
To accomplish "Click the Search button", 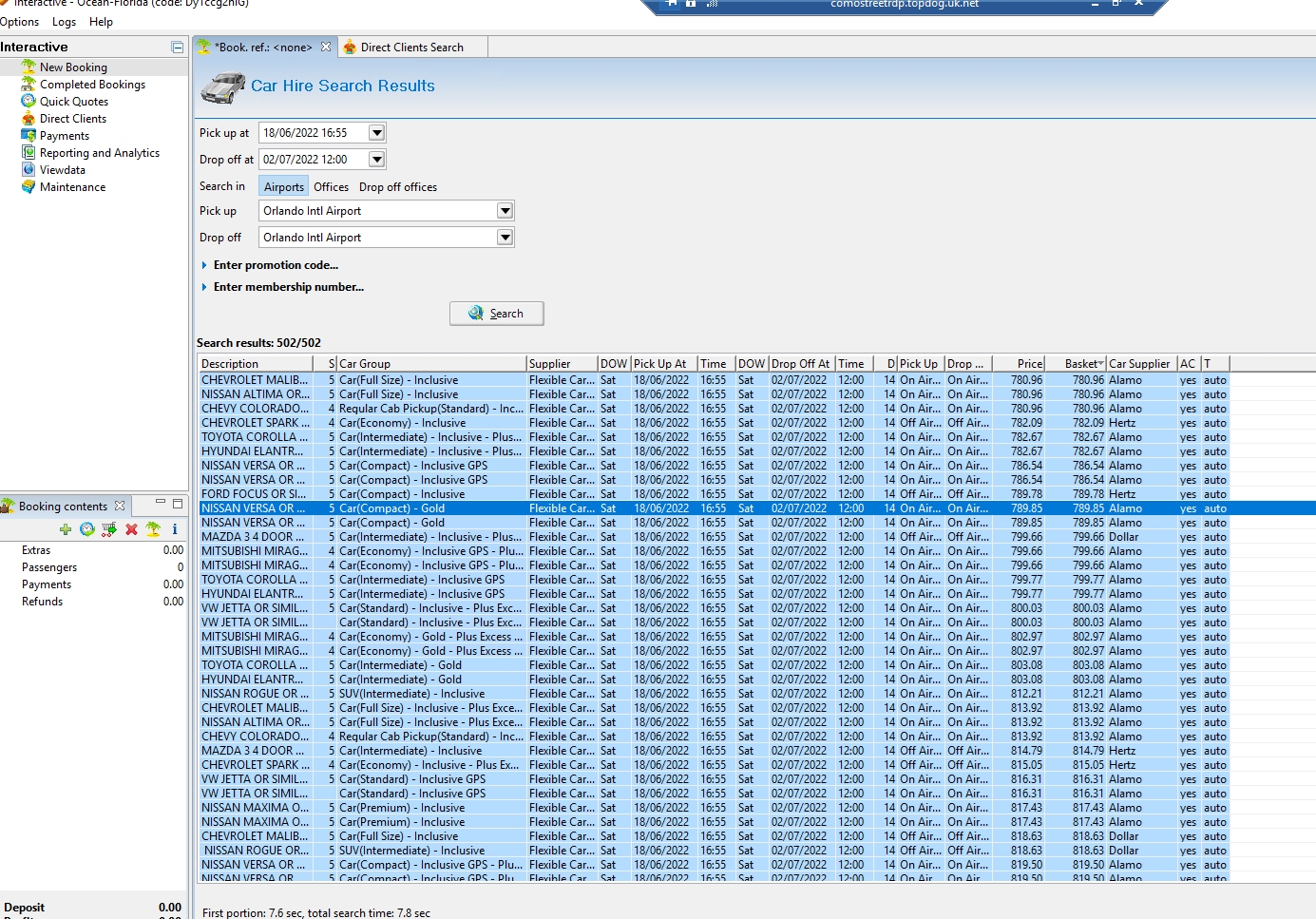I will point(497,314).
